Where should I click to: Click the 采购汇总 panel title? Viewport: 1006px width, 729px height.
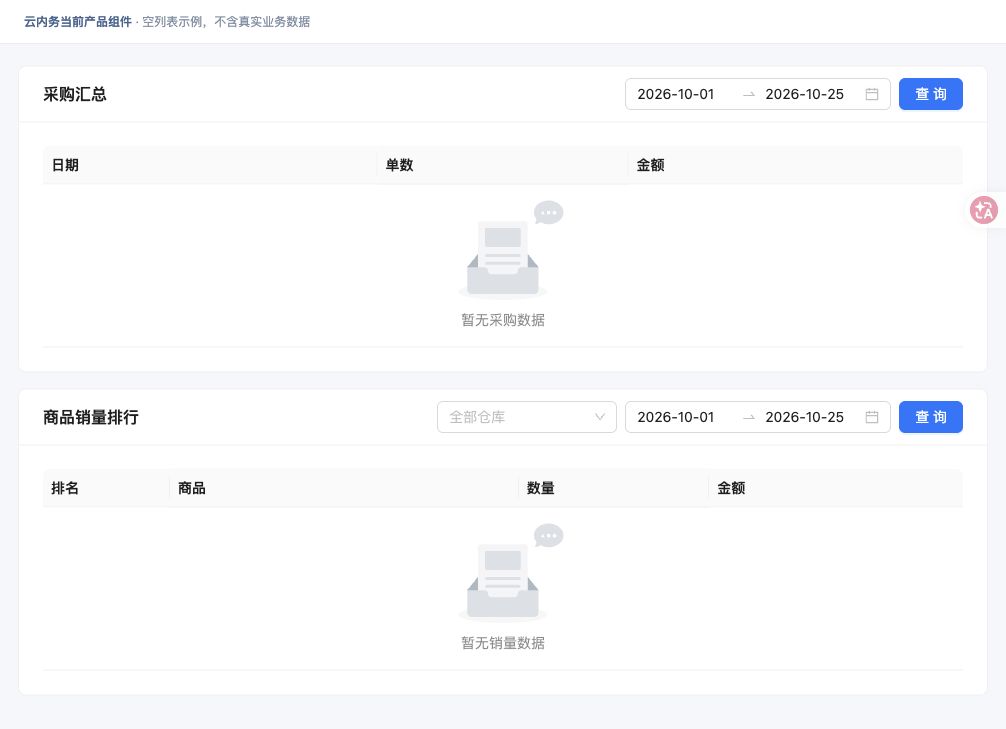[x=75, y=94]
